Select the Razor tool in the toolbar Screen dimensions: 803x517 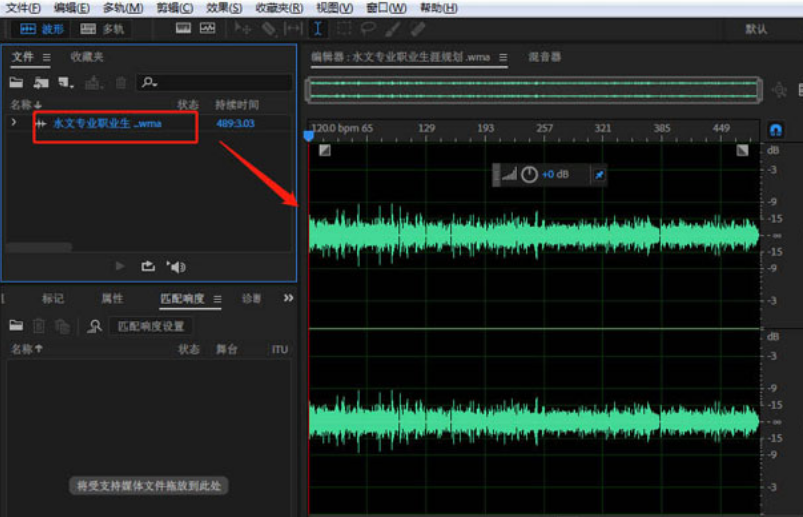tap(268, 29)
